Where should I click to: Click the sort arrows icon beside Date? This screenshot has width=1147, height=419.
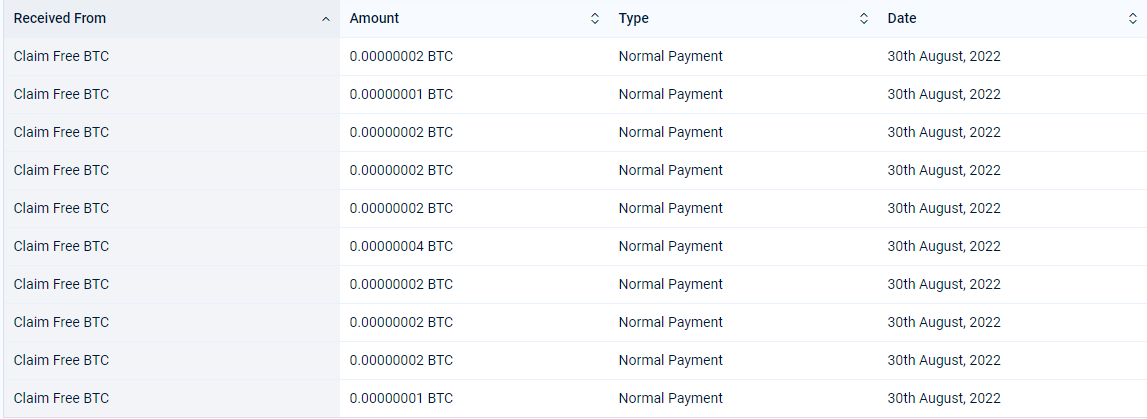tap(1132, 19)
